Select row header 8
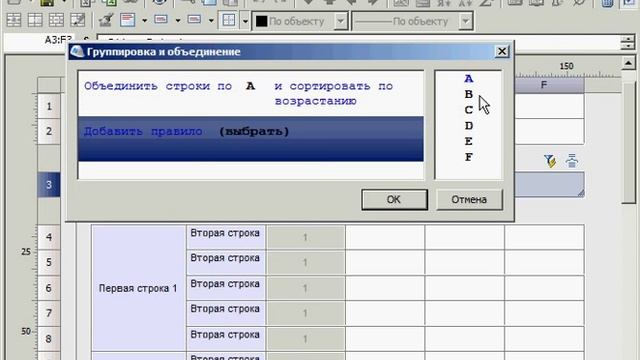This screenshot has width=640, height=360. 49,339
